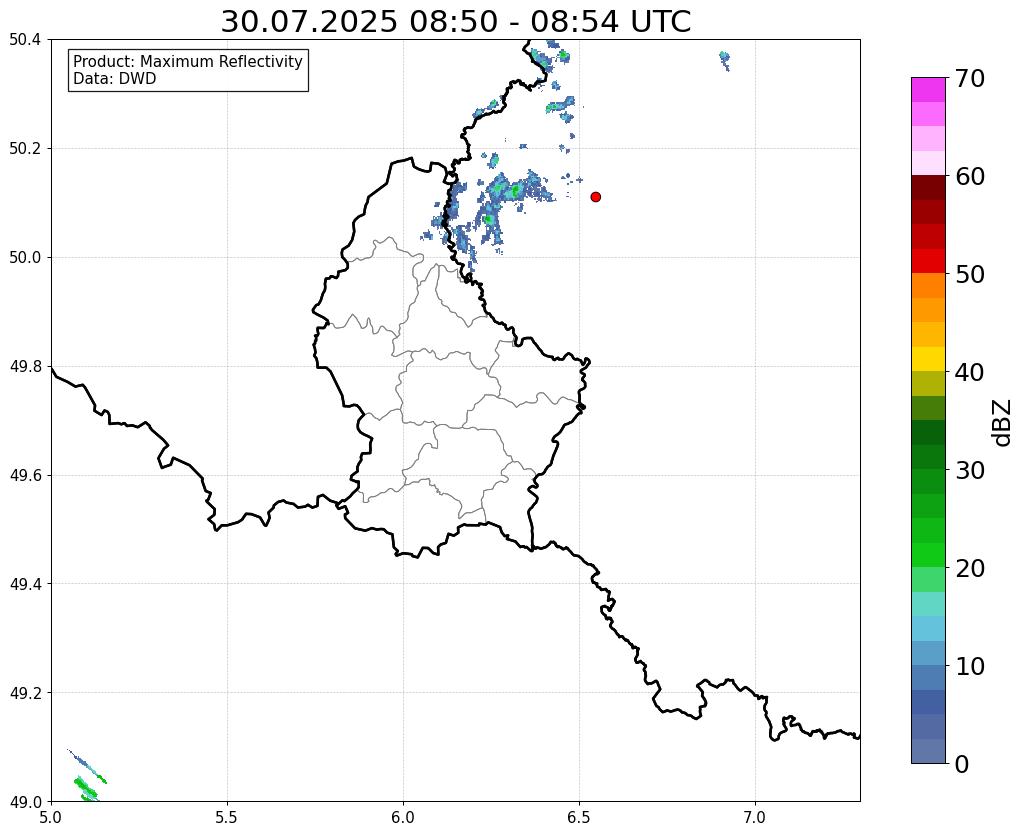
Task: Click the y-axis label 49.4
Action: coord(25,584)
